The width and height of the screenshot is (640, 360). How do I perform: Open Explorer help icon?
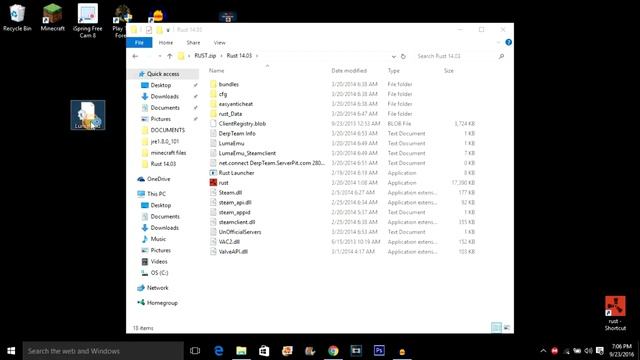click(508, 42)
